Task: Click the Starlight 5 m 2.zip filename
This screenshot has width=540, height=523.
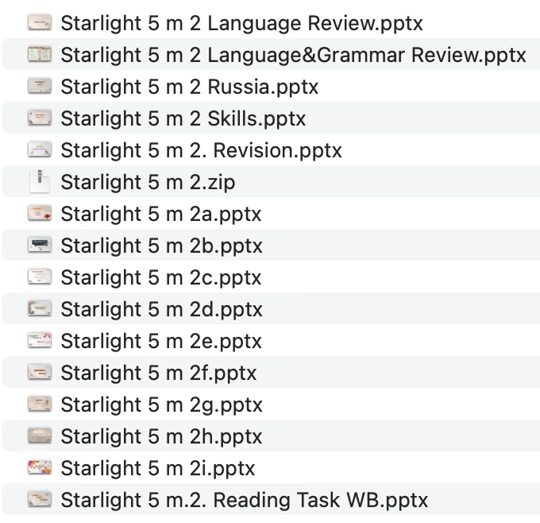Action: (x=148, y=182)
